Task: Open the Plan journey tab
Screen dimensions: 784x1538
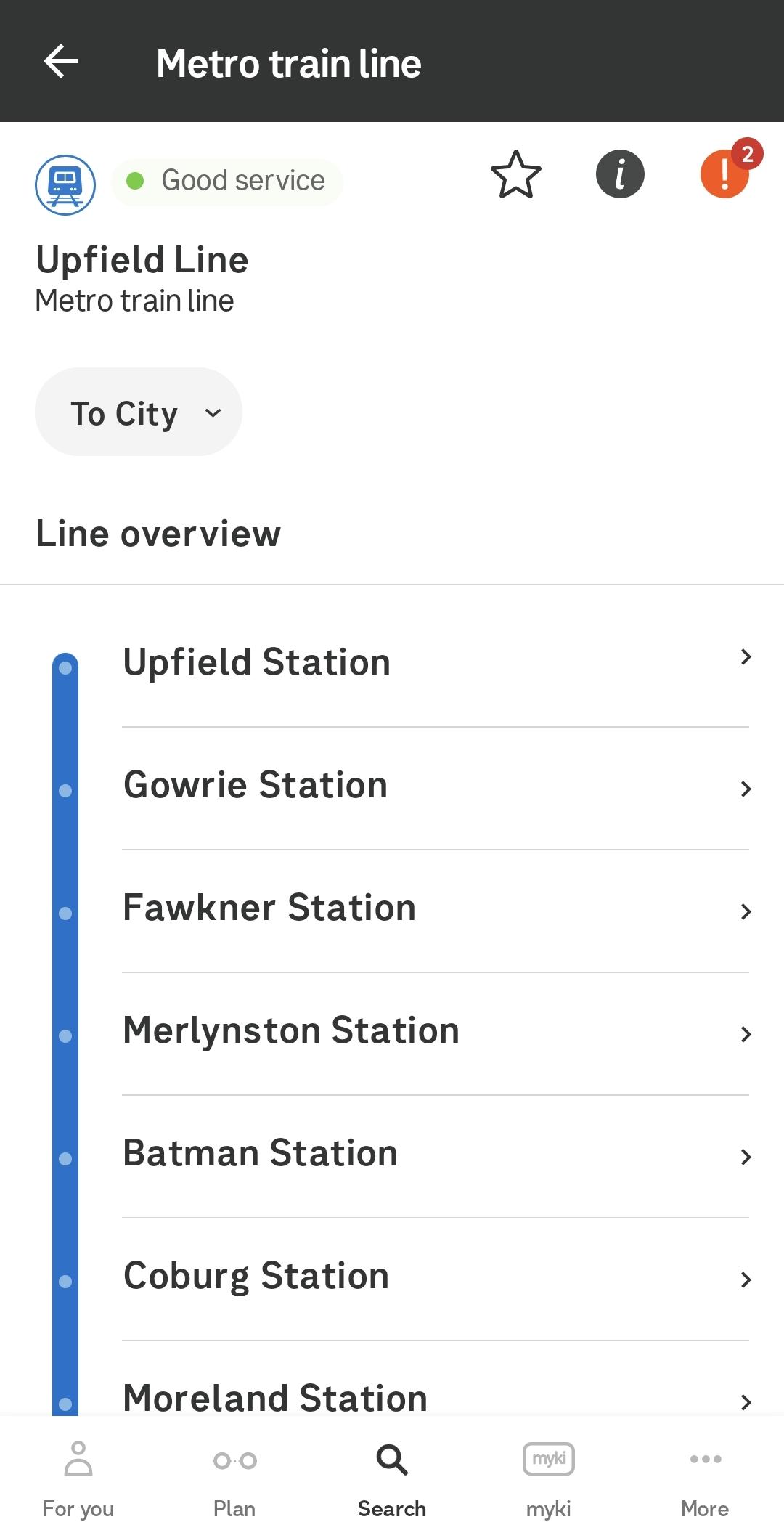Action: 234,1478
